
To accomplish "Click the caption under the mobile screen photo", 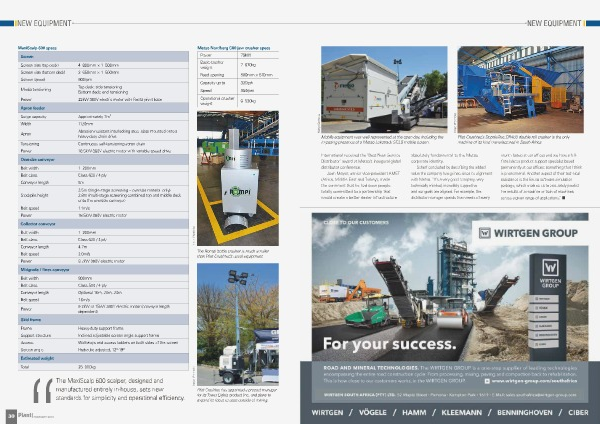I will pyautogui.click(x=382, y=139).
